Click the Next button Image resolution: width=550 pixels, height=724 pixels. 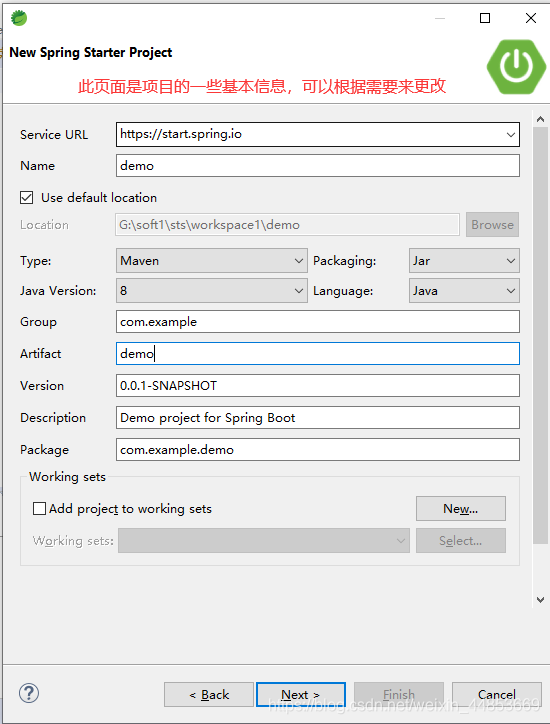(x=301, y=694)
